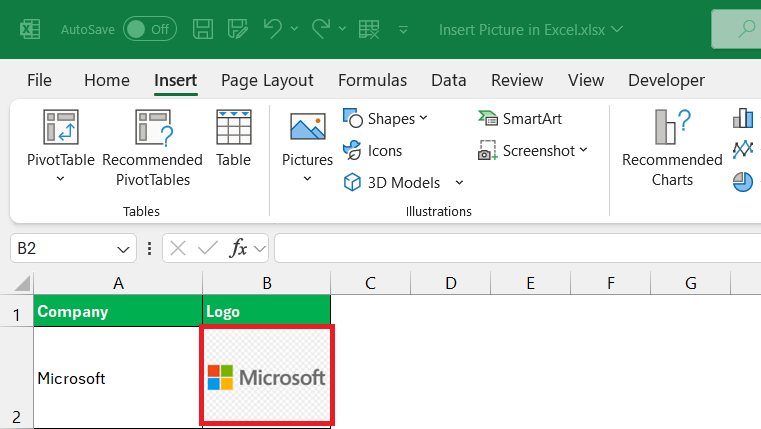Click the PivotTable icon
This screenshot has height=429, width=761.
61,127
